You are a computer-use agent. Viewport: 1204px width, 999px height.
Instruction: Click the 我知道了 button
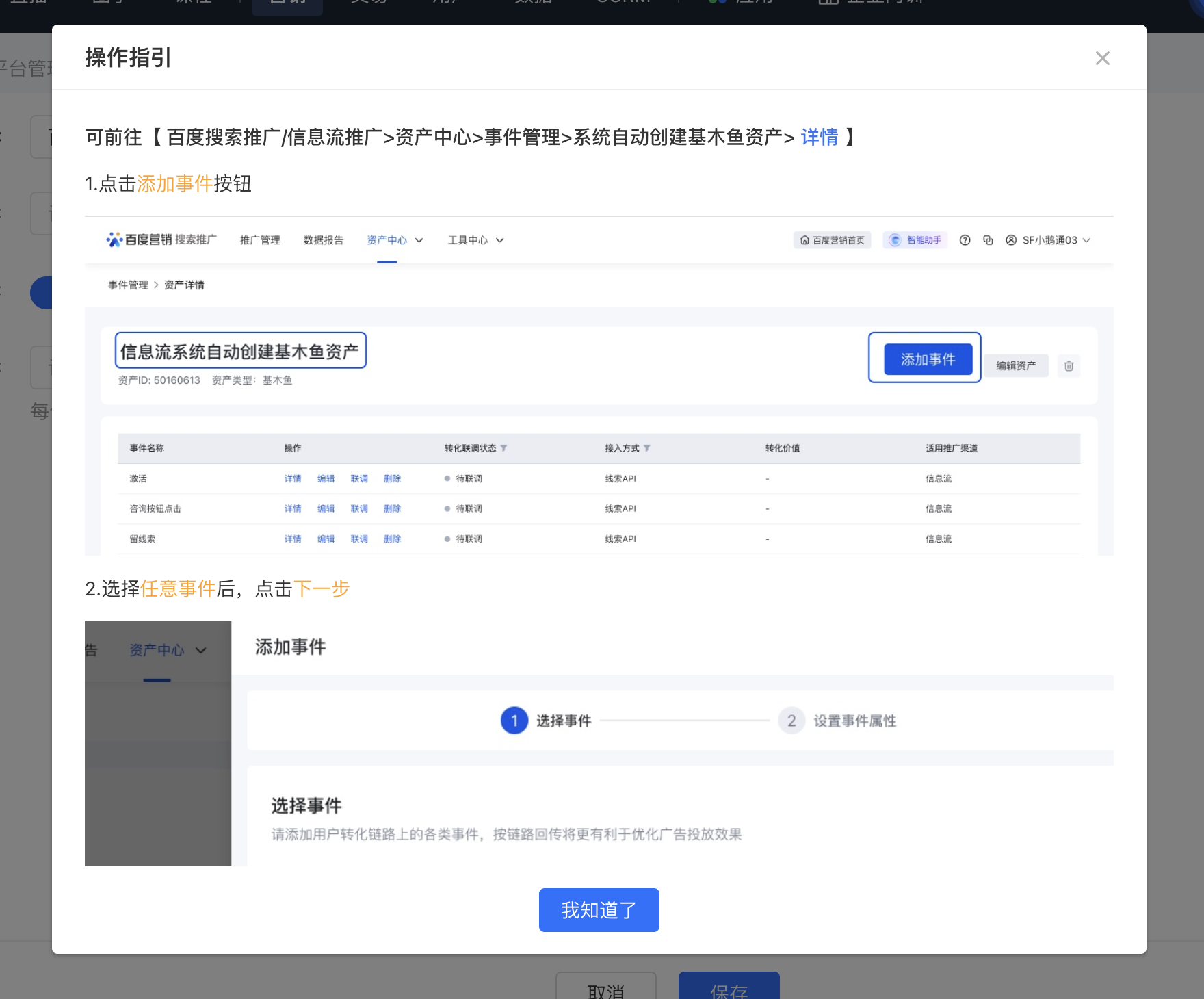pyautogui.click(x=599, y=910)
